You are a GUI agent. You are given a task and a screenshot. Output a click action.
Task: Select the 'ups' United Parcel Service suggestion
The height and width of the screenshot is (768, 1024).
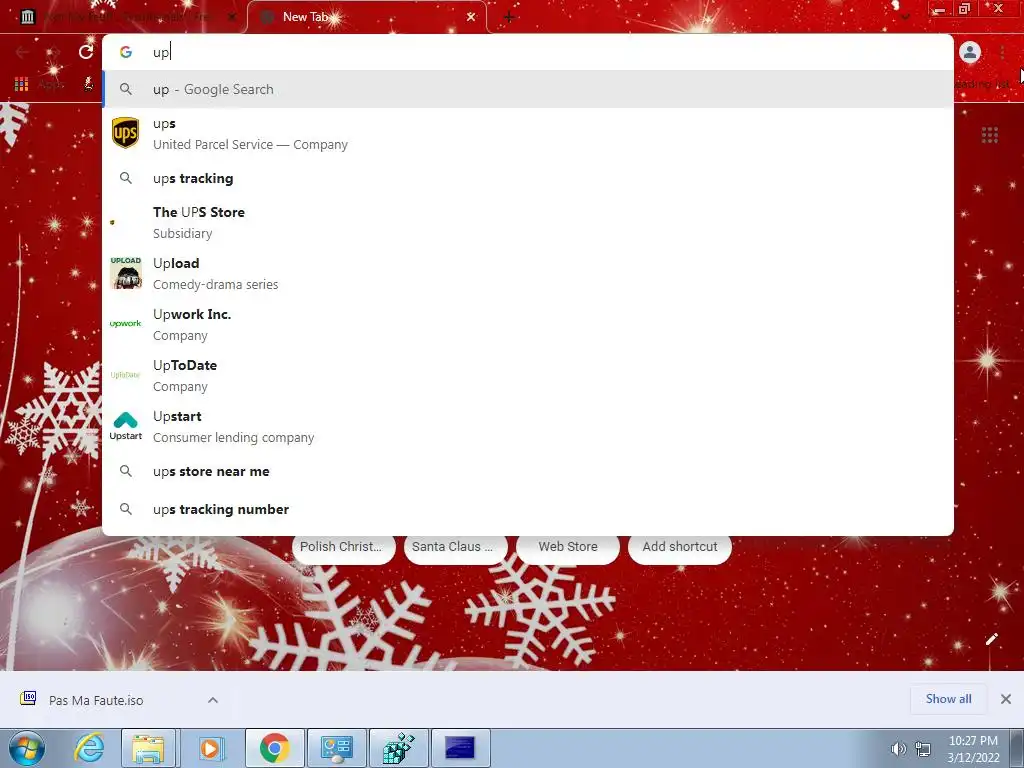(x=528, y=133)
